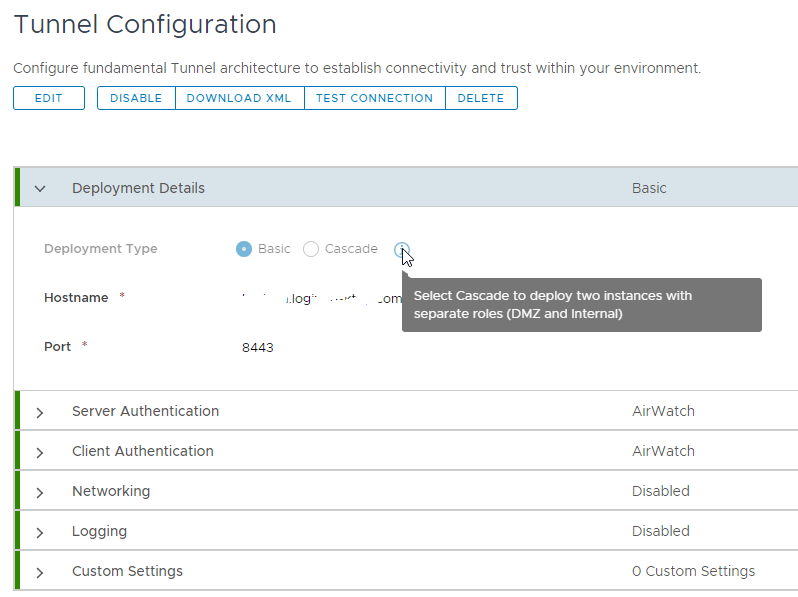The image size is (798, 597).
Task: Delete the Tunnel configuration
Action: (x=481, y=98)
